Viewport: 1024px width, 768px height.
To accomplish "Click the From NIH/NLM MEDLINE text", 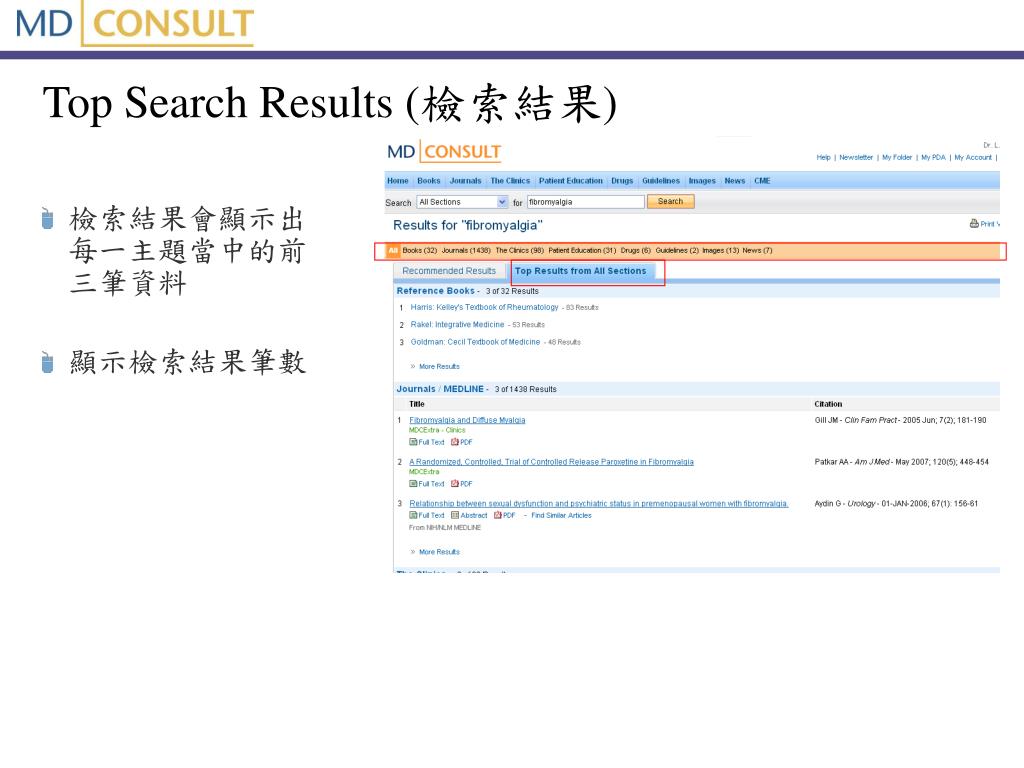I will point(445,528).
